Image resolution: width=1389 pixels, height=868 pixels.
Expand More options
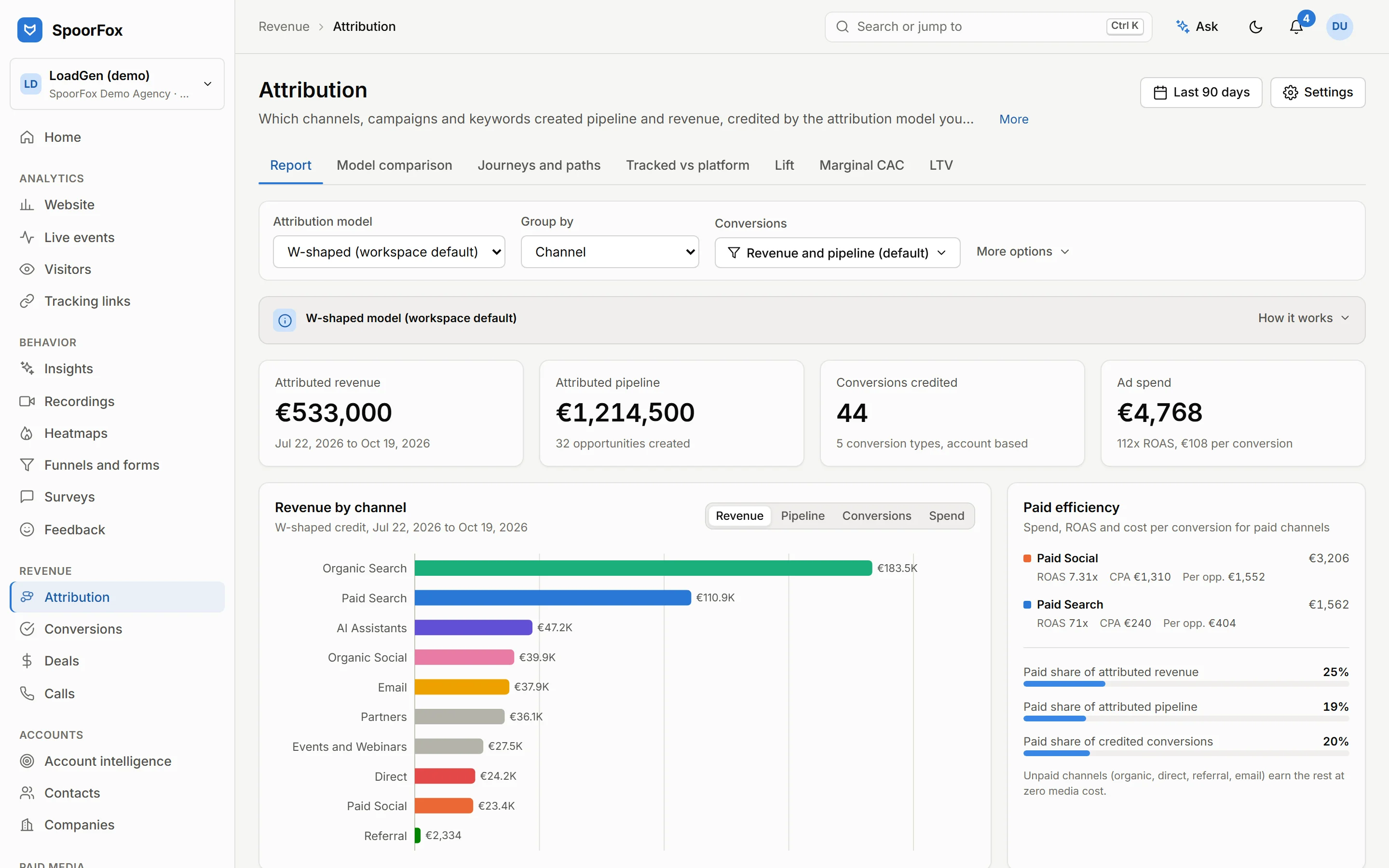click(x=1023, y=252)
